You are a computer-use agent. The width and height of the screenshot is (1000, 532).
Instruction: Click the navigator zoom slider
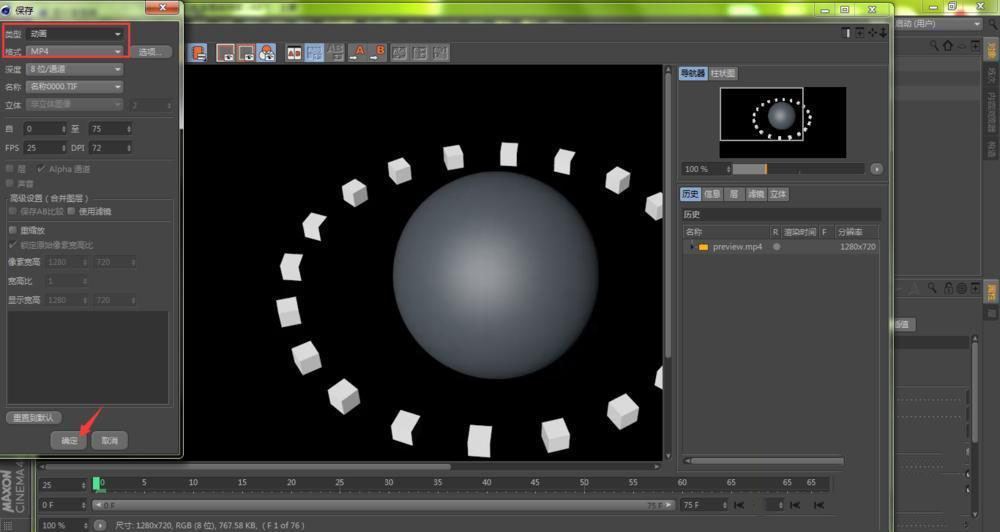798,169
